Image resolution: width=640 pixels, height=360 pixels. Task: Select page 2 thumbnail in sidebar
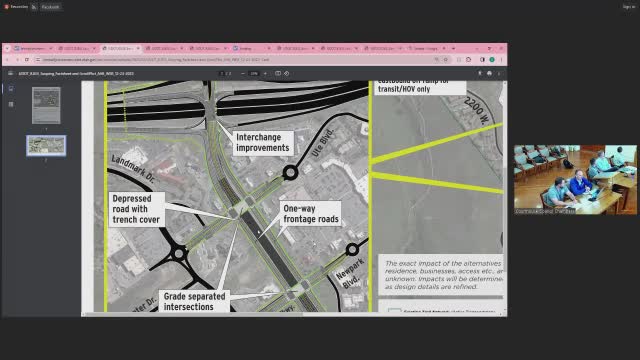click(46, 146)
